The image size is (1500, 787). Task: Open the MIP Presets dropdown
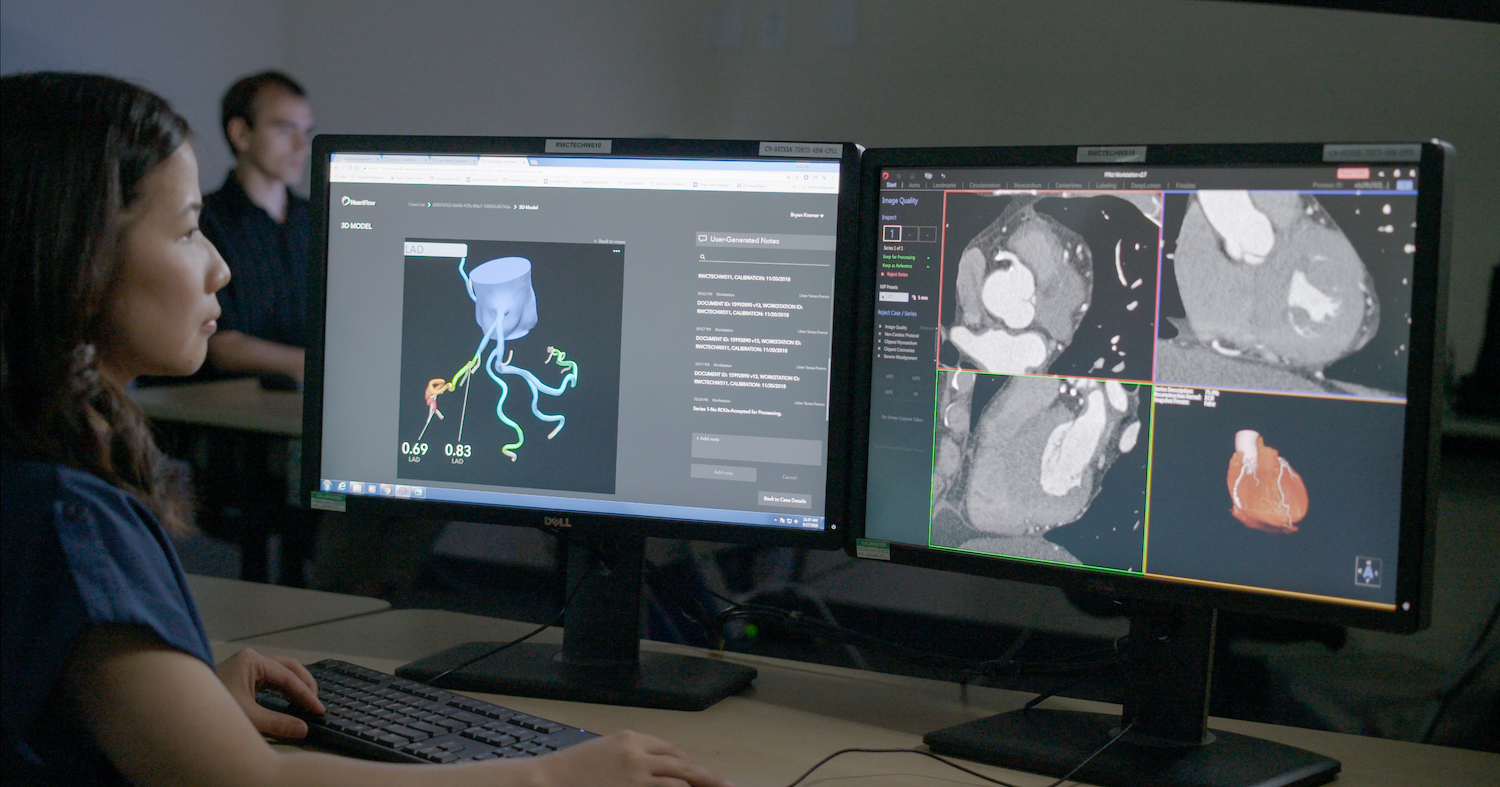(894, 297)
